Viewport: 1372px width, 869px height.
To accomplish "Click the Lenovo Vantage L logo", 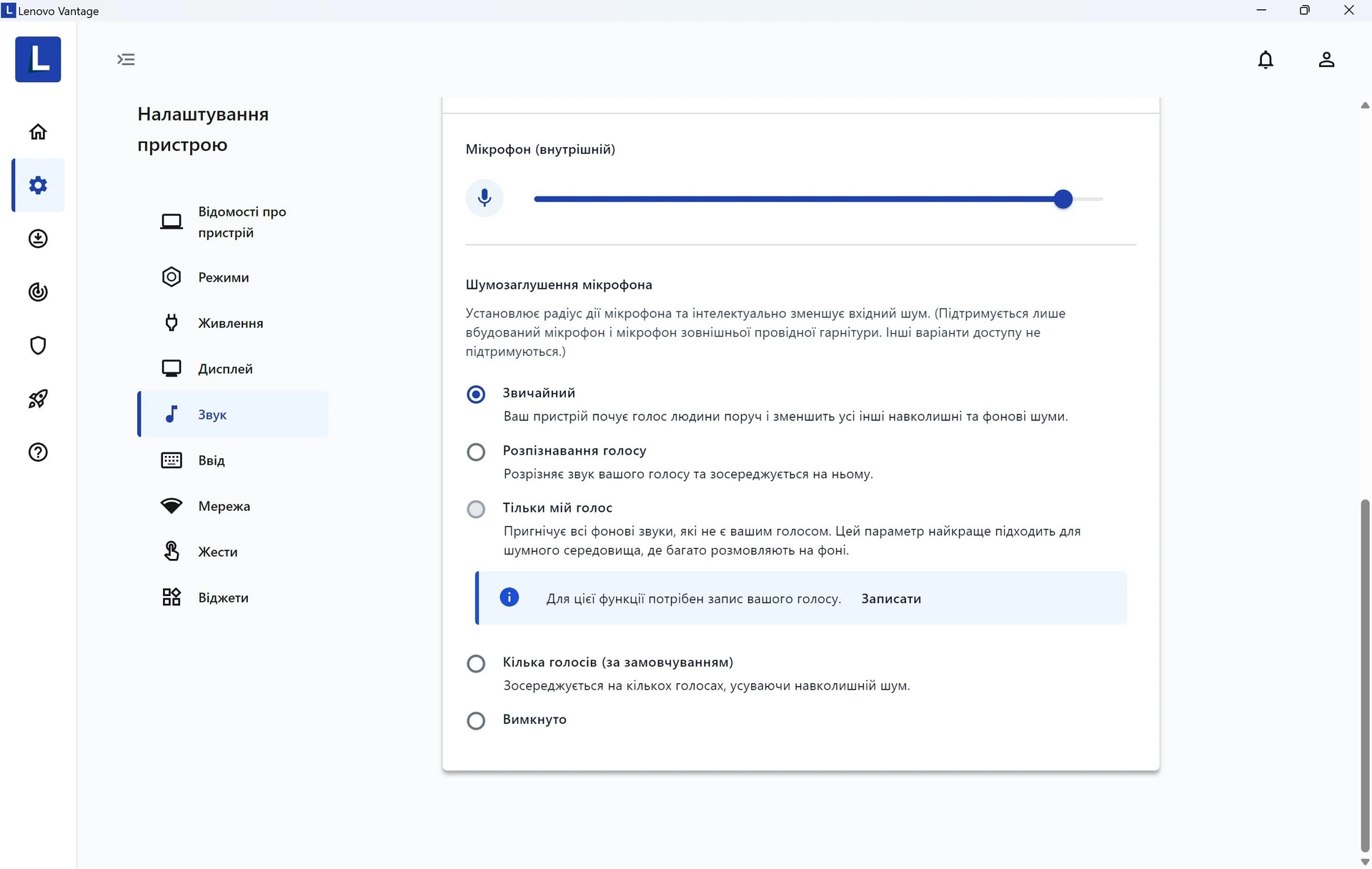I will click(38, 59).
